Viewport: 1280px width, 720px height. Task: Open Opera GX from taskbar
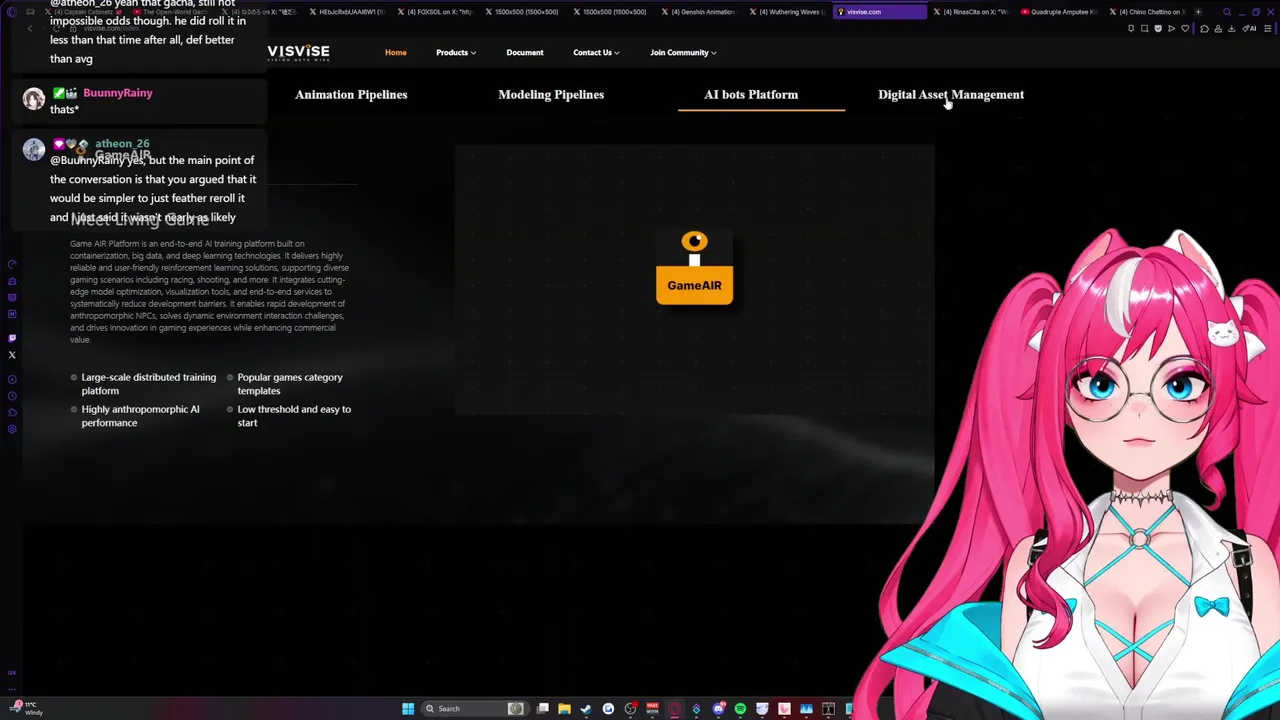pos(675,708)
